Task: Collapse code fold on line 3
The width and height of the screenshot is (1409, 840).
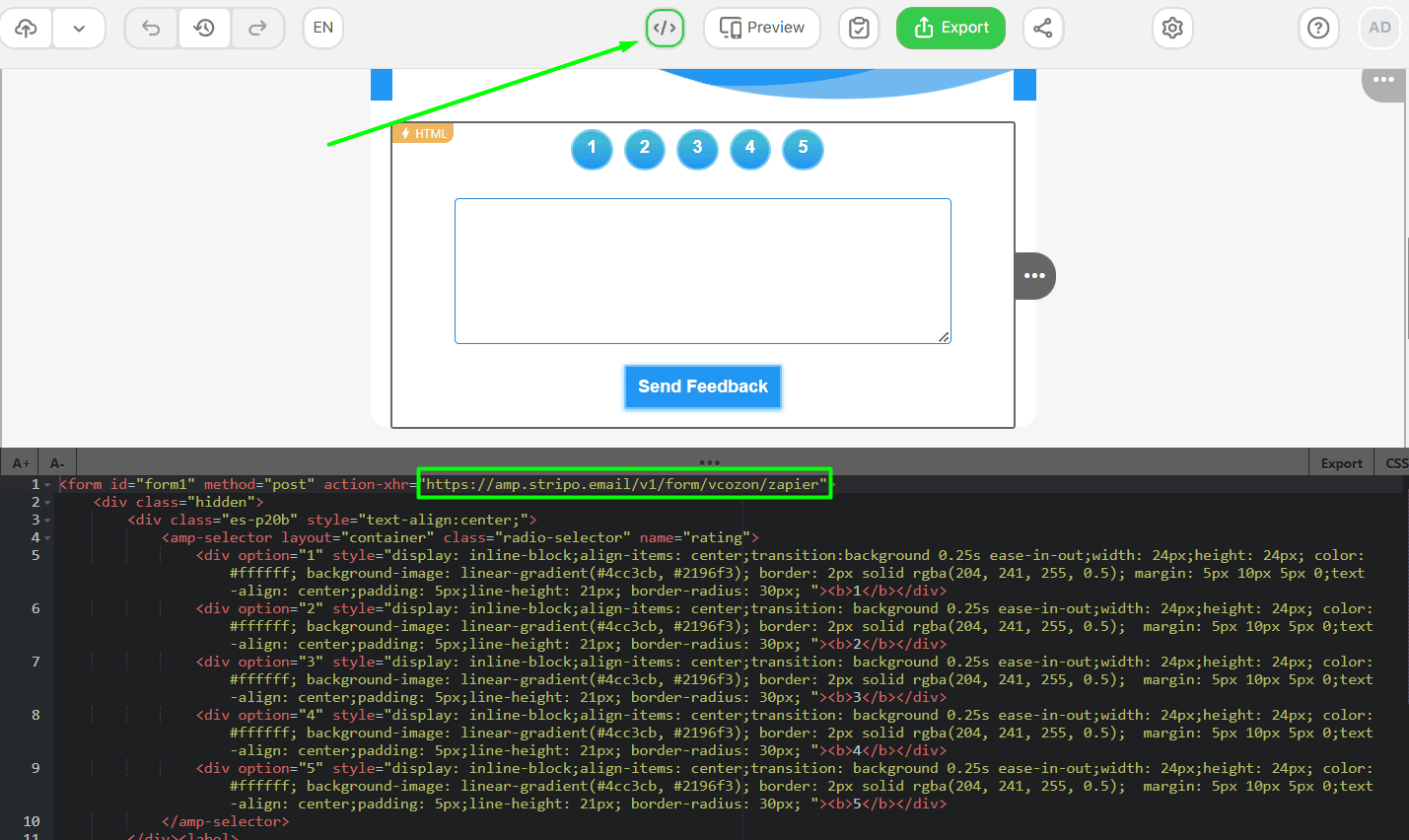Action: coord(47,521)
